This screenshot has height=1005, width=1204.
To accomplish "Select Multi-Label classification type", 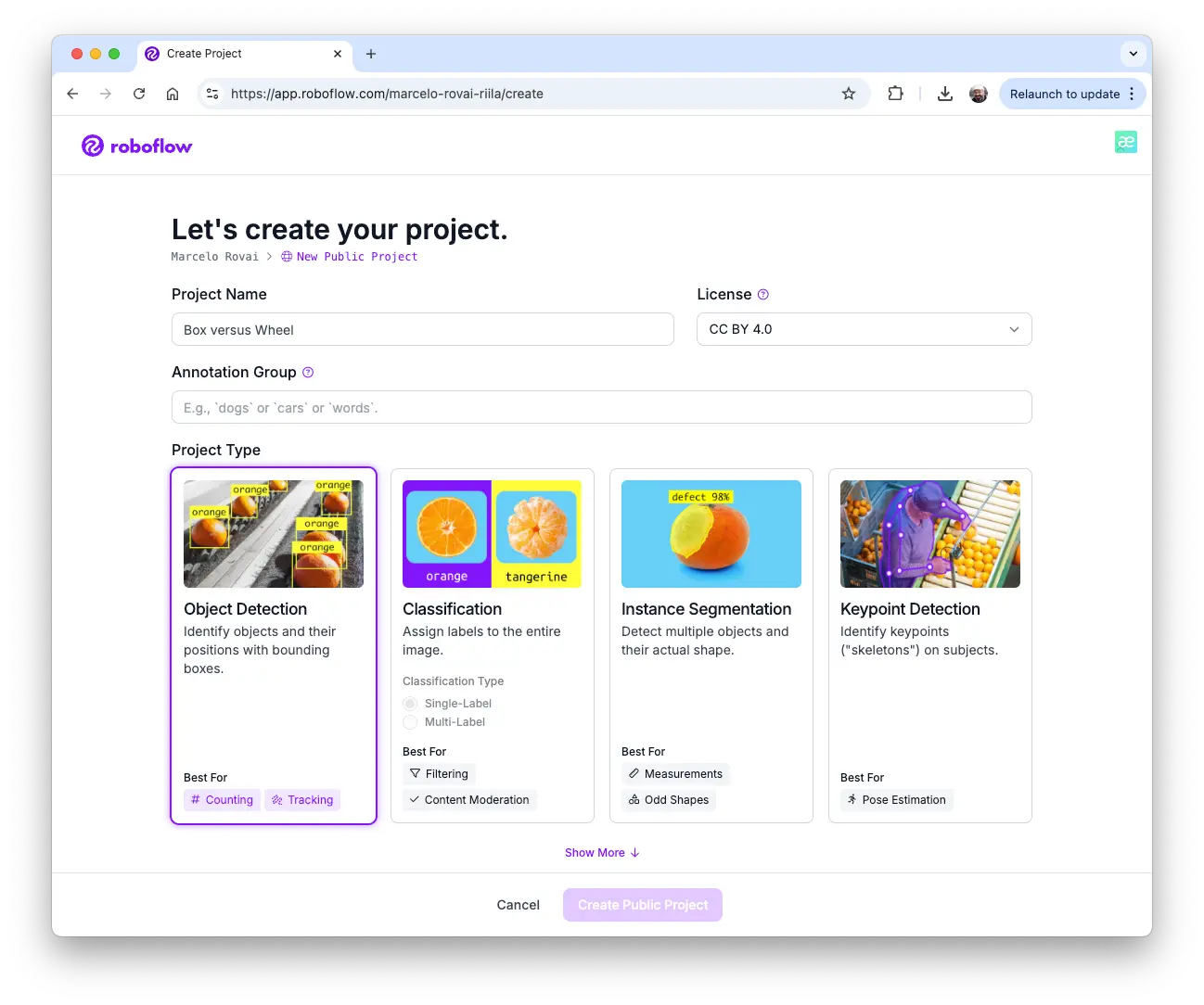I will click(x=410, y=722).
